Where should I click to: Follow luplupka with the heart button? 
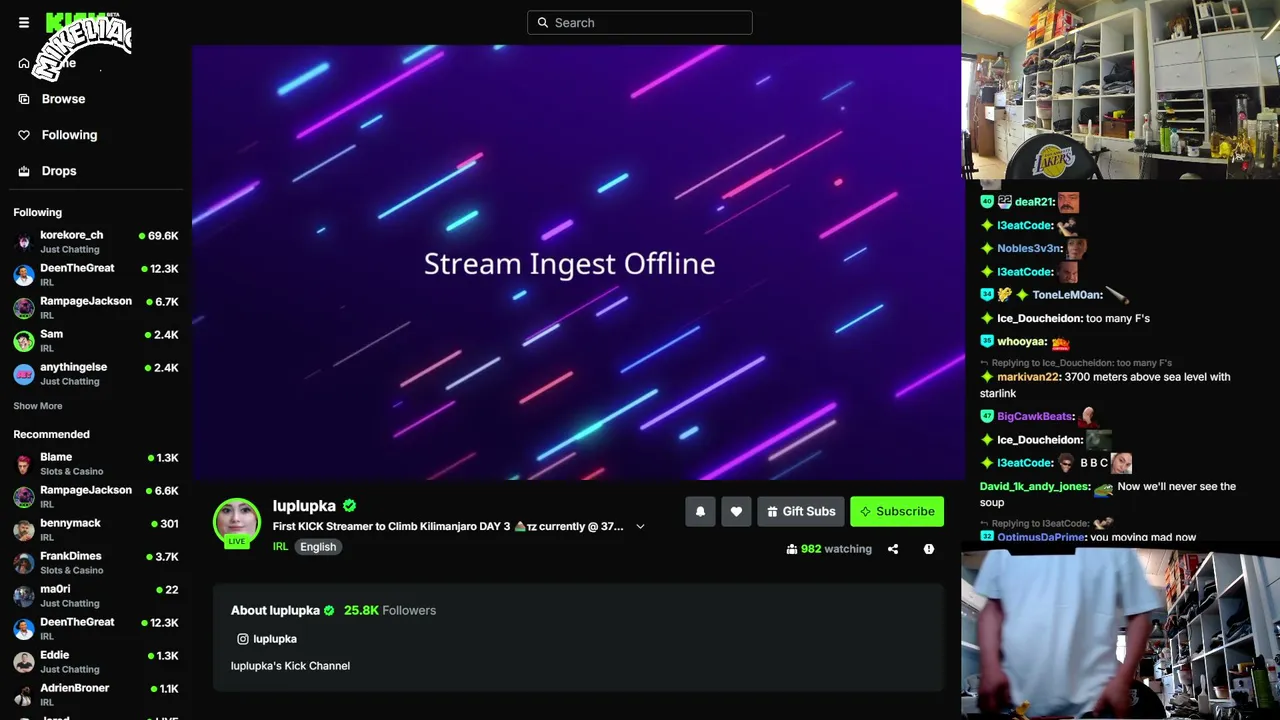pos(736,512)
